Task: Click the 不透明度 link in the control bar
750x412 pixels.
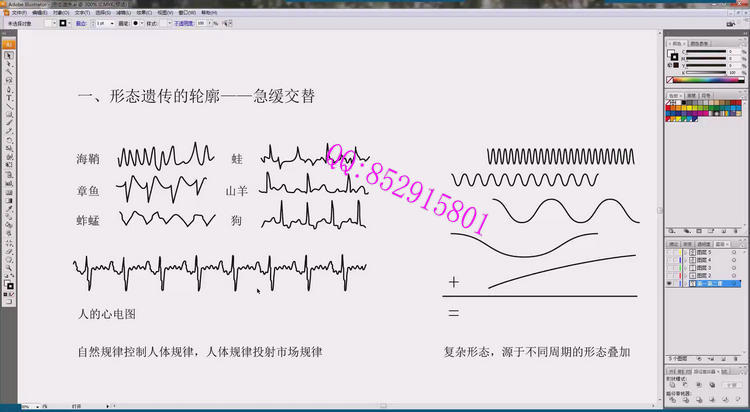Action: click(x=182, y=22)
